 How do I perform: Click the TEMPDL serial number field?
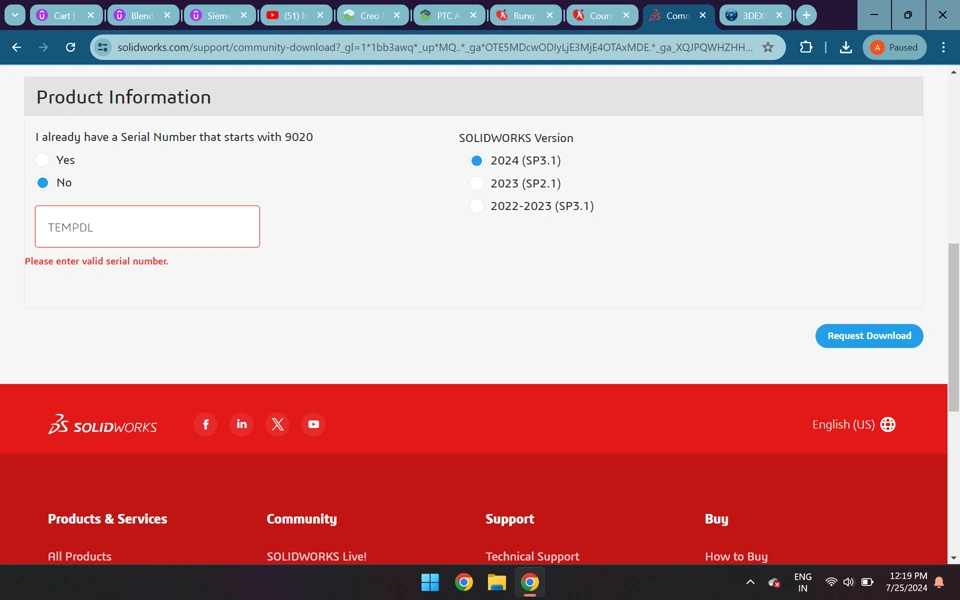tap(148, 227)
